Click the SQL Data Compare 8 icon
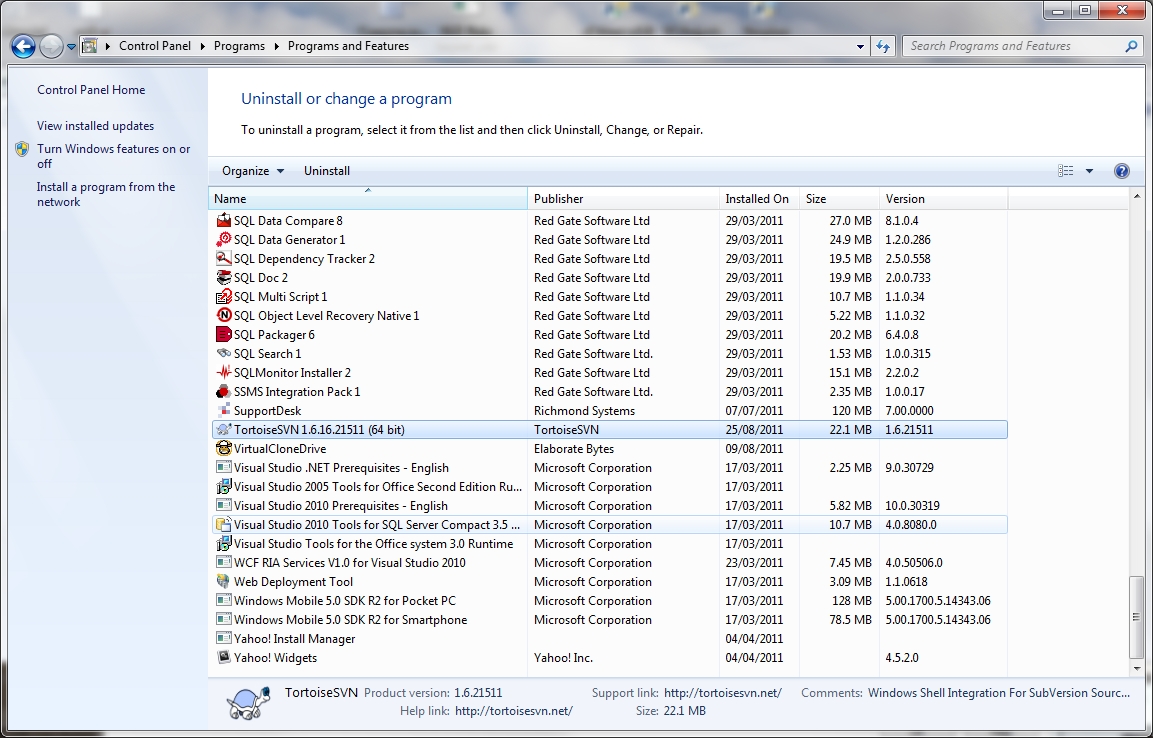The width and height of the screenshot is (1153, 738). [224, 220]
